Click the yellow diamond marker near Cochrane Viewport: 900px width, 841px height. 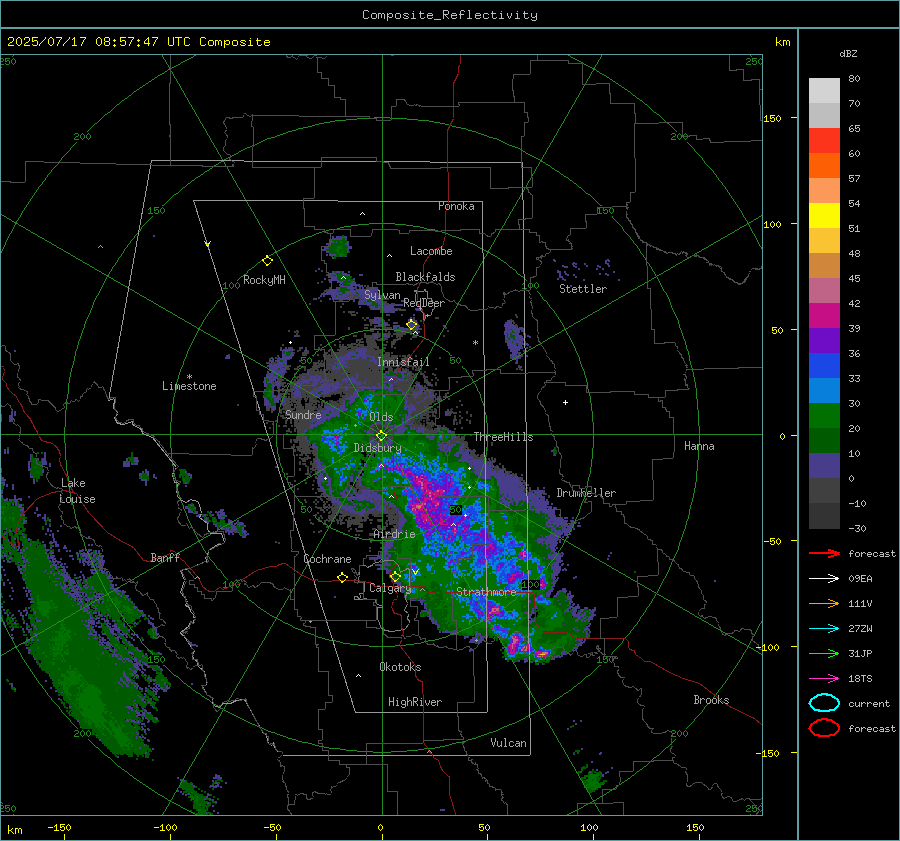[342, 577]
